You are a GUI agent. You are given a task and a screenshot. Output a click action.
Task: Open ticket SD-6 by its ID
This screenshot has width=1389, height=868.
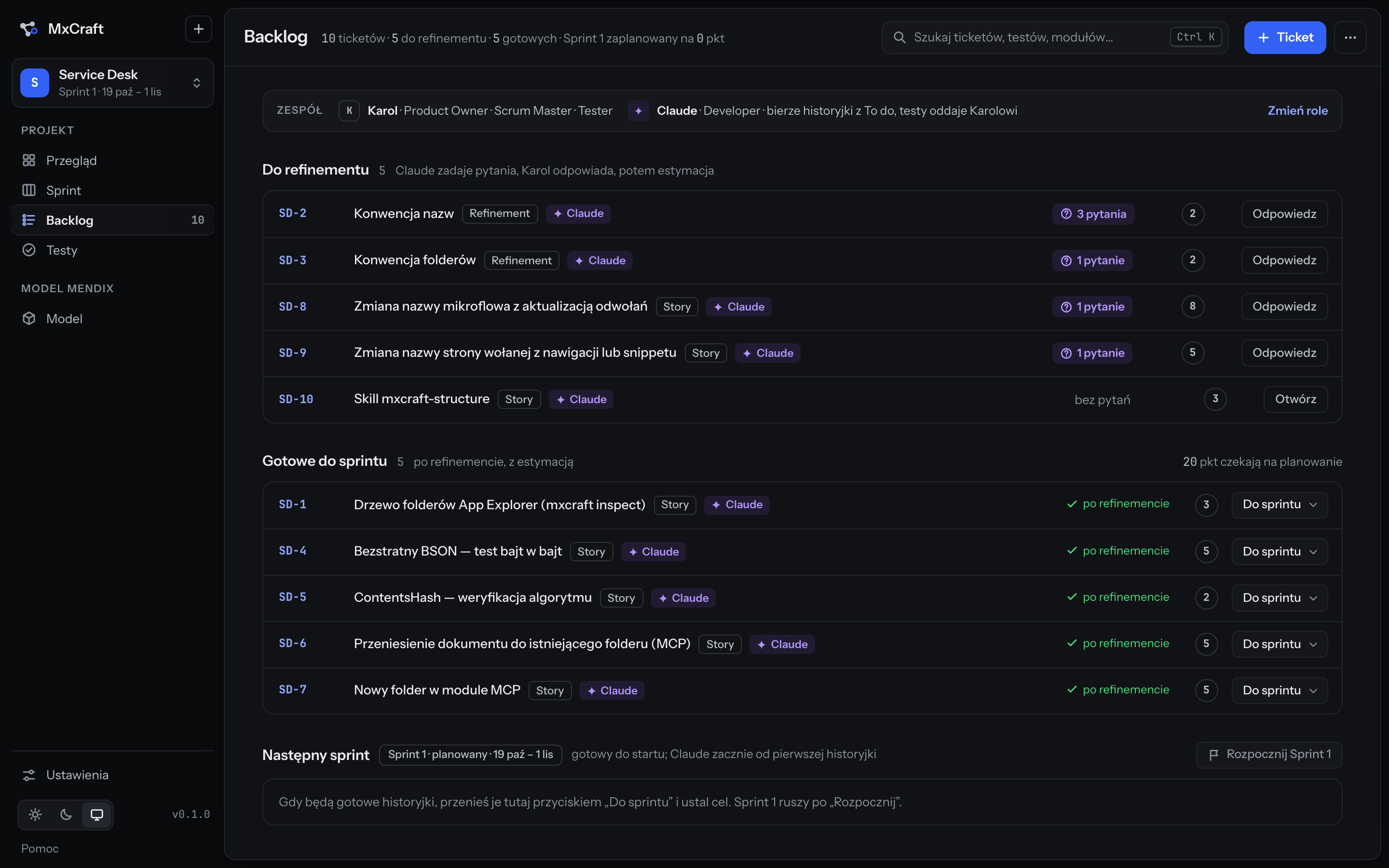(x=293, y=644)
